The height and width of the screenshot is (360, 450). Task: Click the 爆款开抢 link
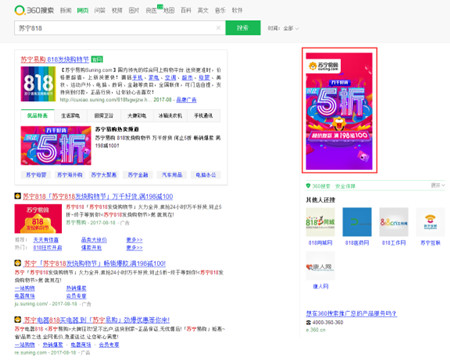[x=91, y=248]
